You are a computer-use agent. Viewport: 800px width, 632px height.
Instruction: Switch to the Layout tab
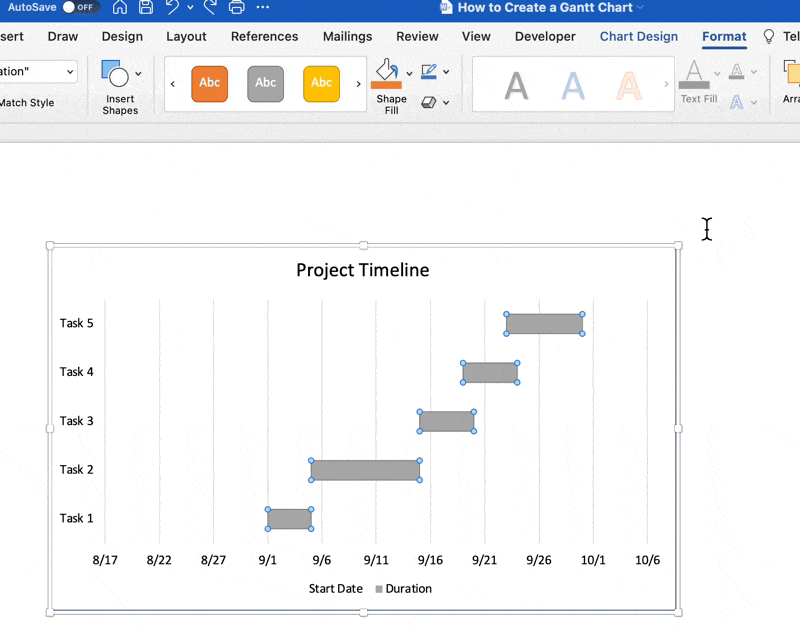(x=186, y=36)
